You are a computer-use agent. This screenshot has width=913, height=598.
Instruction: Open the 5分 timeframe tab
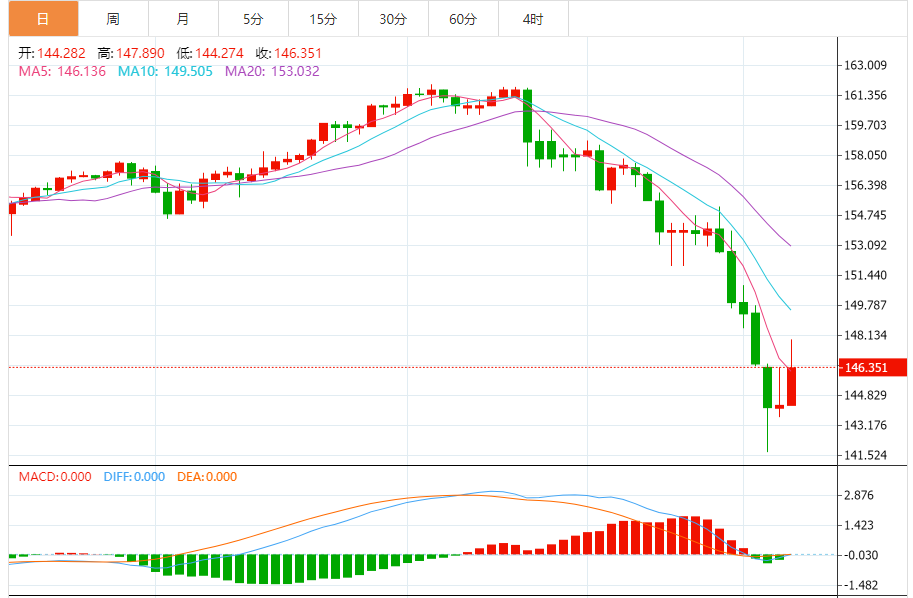[253, 19]
